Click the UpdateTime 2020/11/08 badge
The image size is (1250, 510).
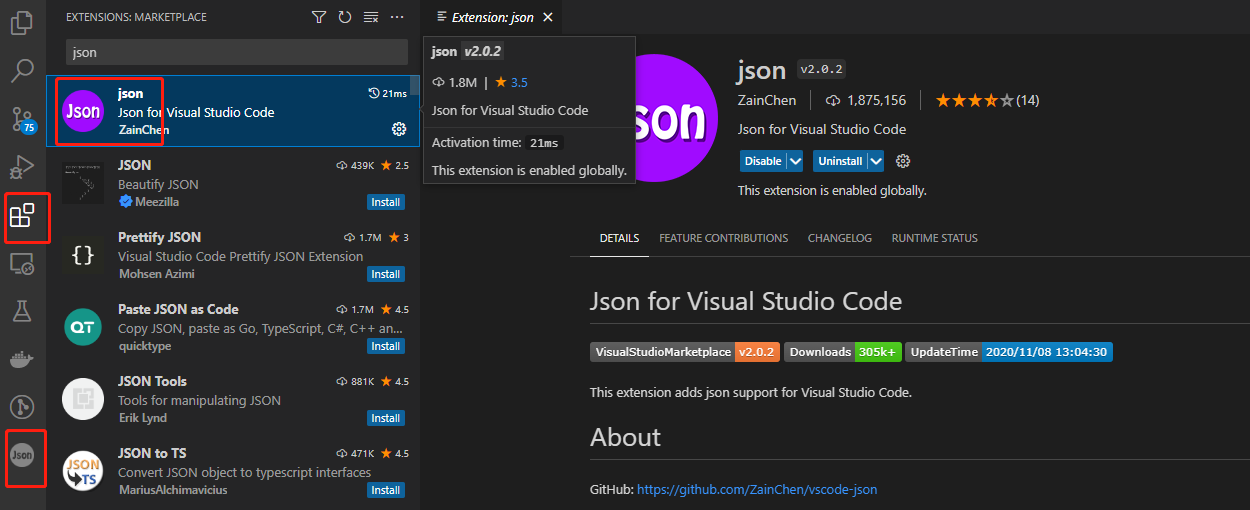[x=1009, y=352]
